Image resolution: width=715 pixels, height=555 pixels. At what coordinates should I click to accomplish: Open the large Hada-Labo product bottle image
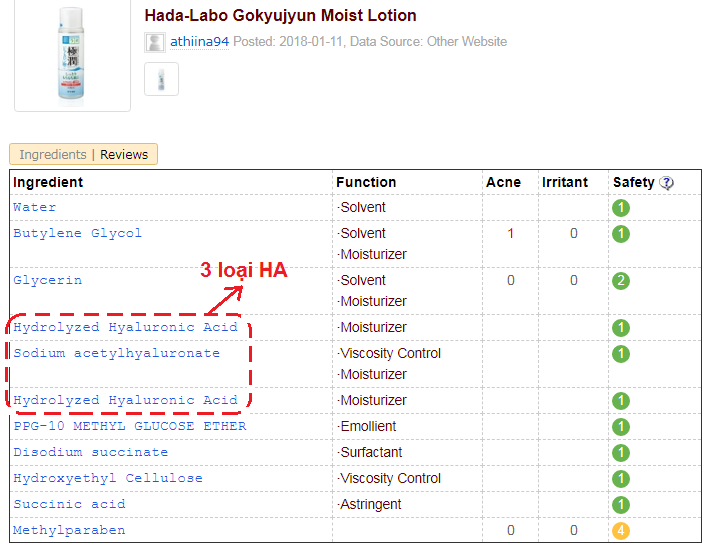[72, 57]
